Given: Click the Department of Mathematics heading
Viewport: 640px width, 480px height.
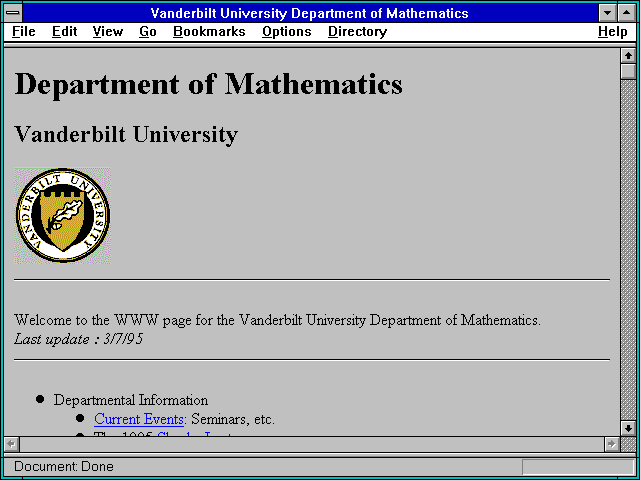Looking at the screenshot, I should [209, 85].
